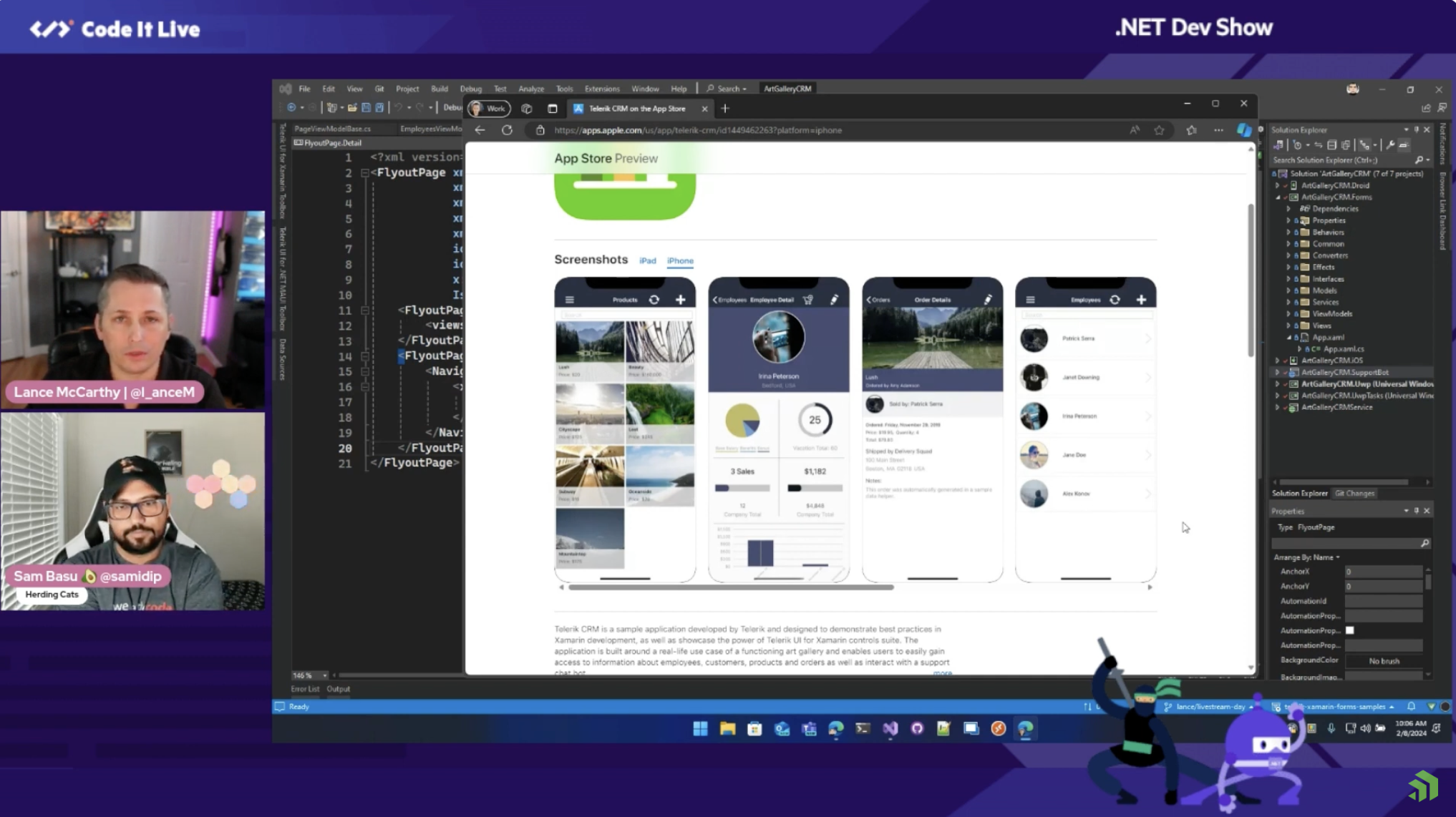Click the browser address bar
The image size is (1456, 817).
pos(830,130)
